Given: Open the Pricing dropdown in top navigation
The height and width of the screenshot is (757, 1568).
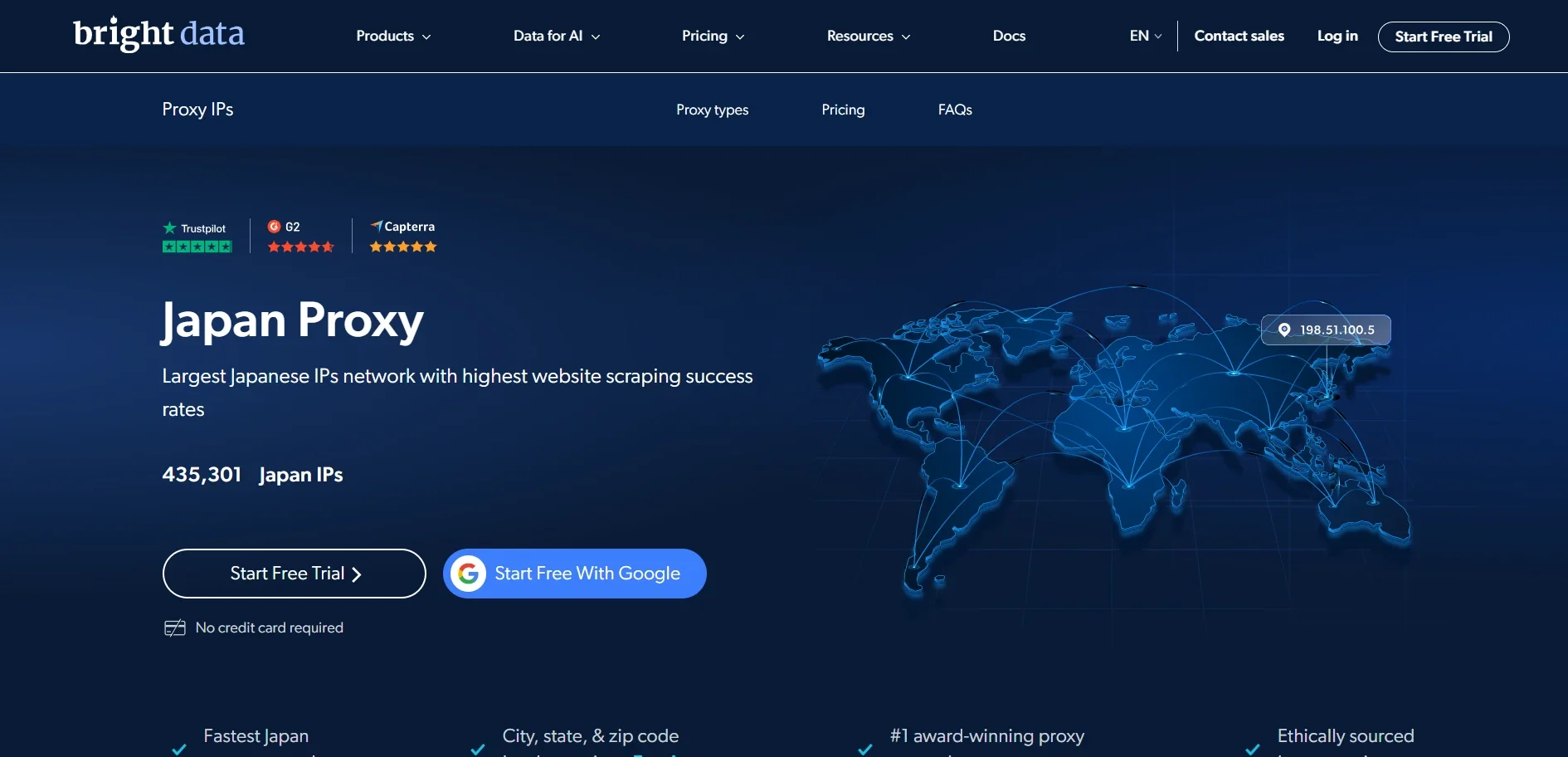Looking at the screenshot, I should (713, 36).
